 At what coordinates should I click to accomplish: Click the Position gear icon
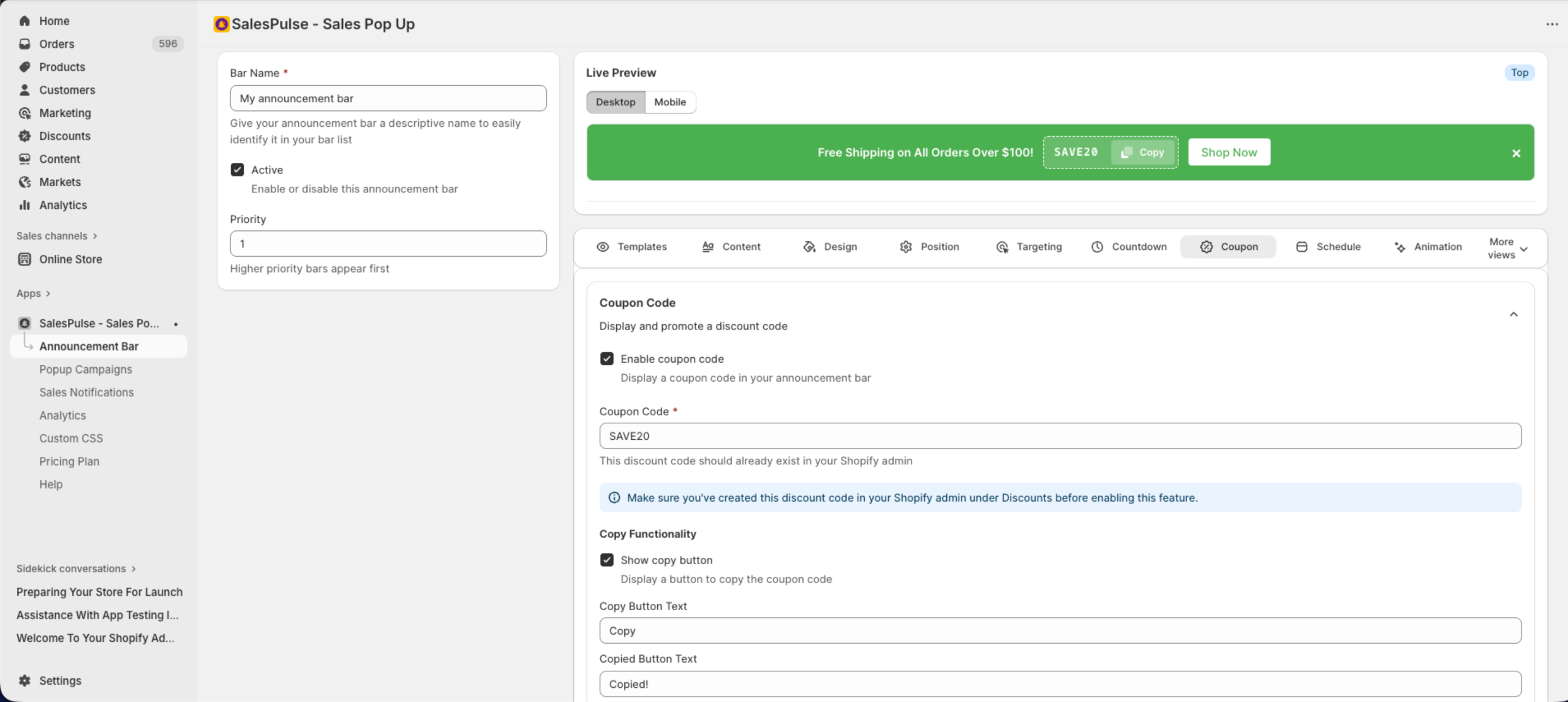(x=906, y=246)
